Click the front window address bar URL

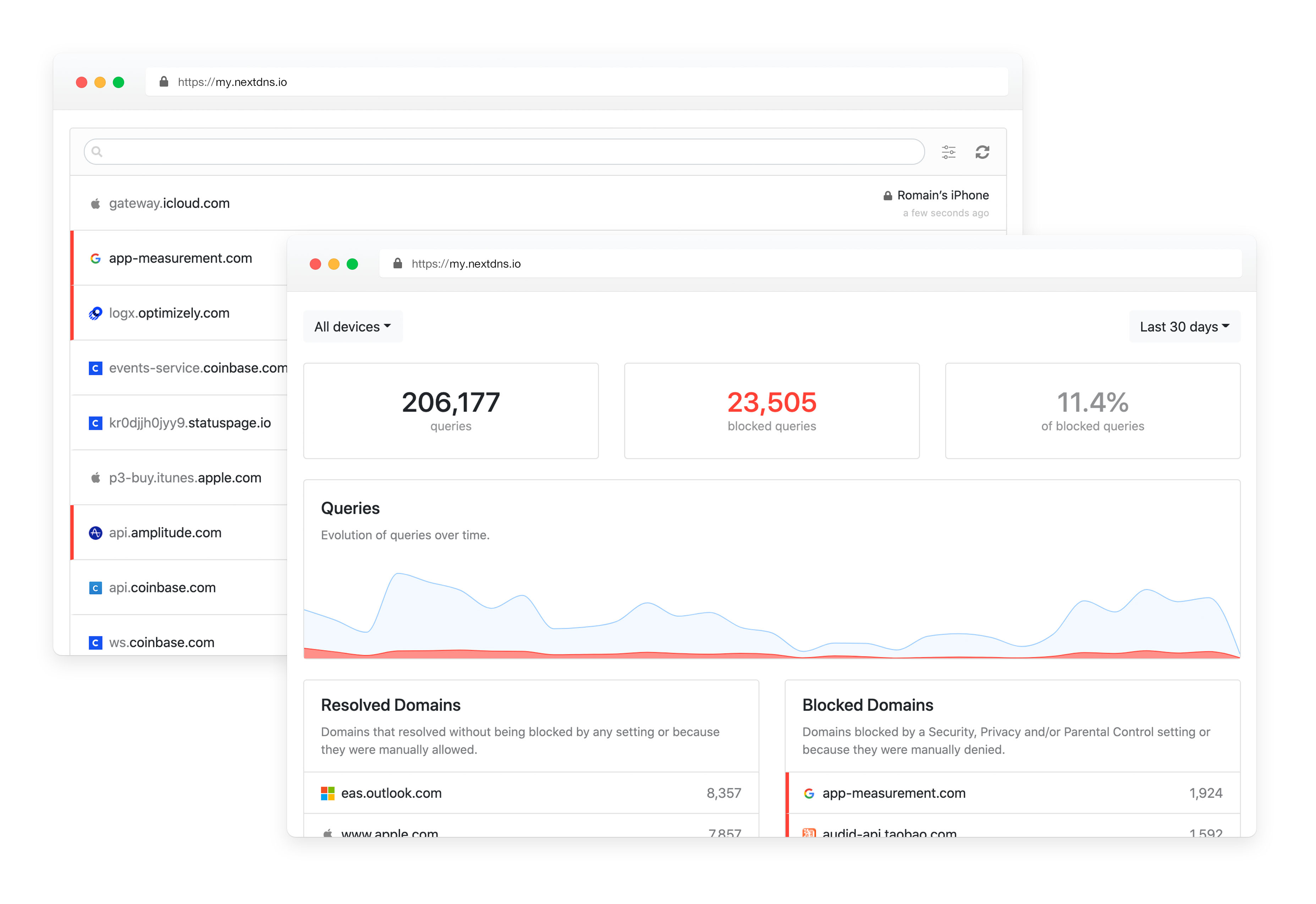[466, 264]
